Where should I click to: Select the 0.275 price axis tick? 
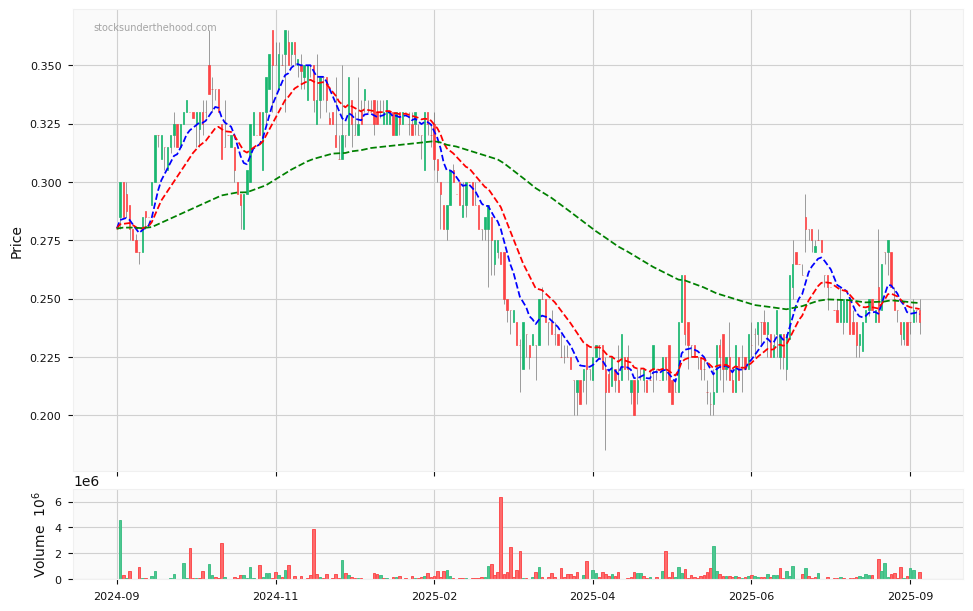click(43, 241)
